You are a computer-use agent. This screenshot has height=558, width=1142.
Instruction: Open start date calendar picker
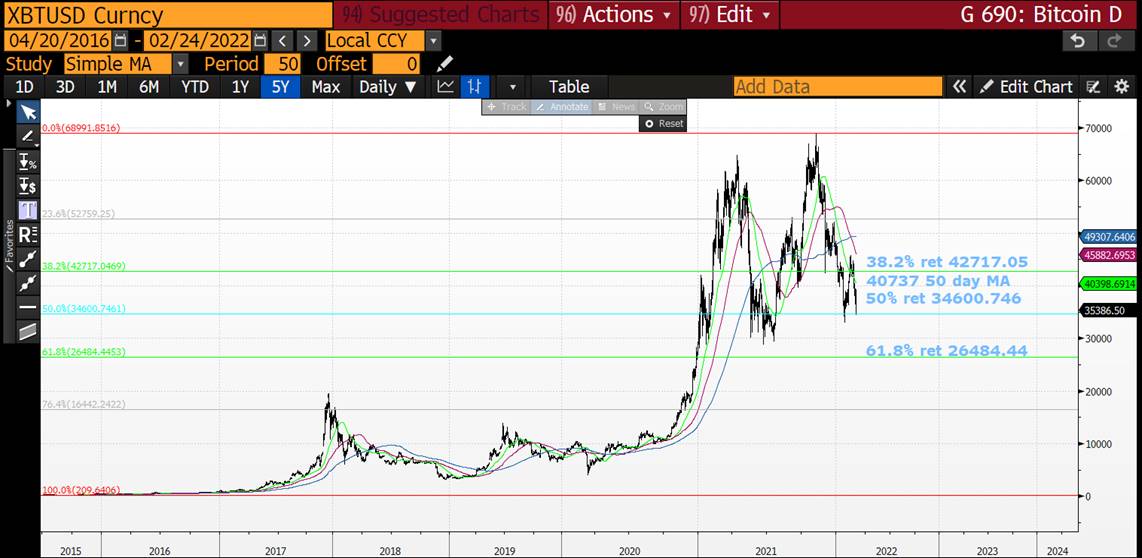point(121,41)
